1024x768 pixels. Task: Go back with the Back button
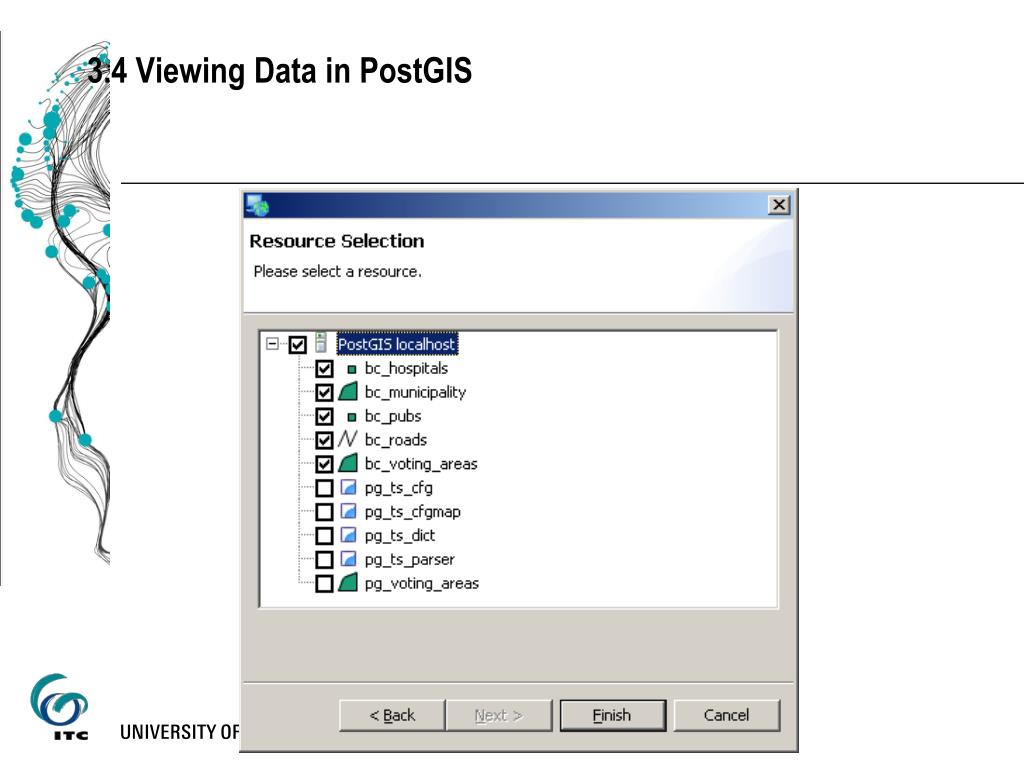tap(392, 716)
